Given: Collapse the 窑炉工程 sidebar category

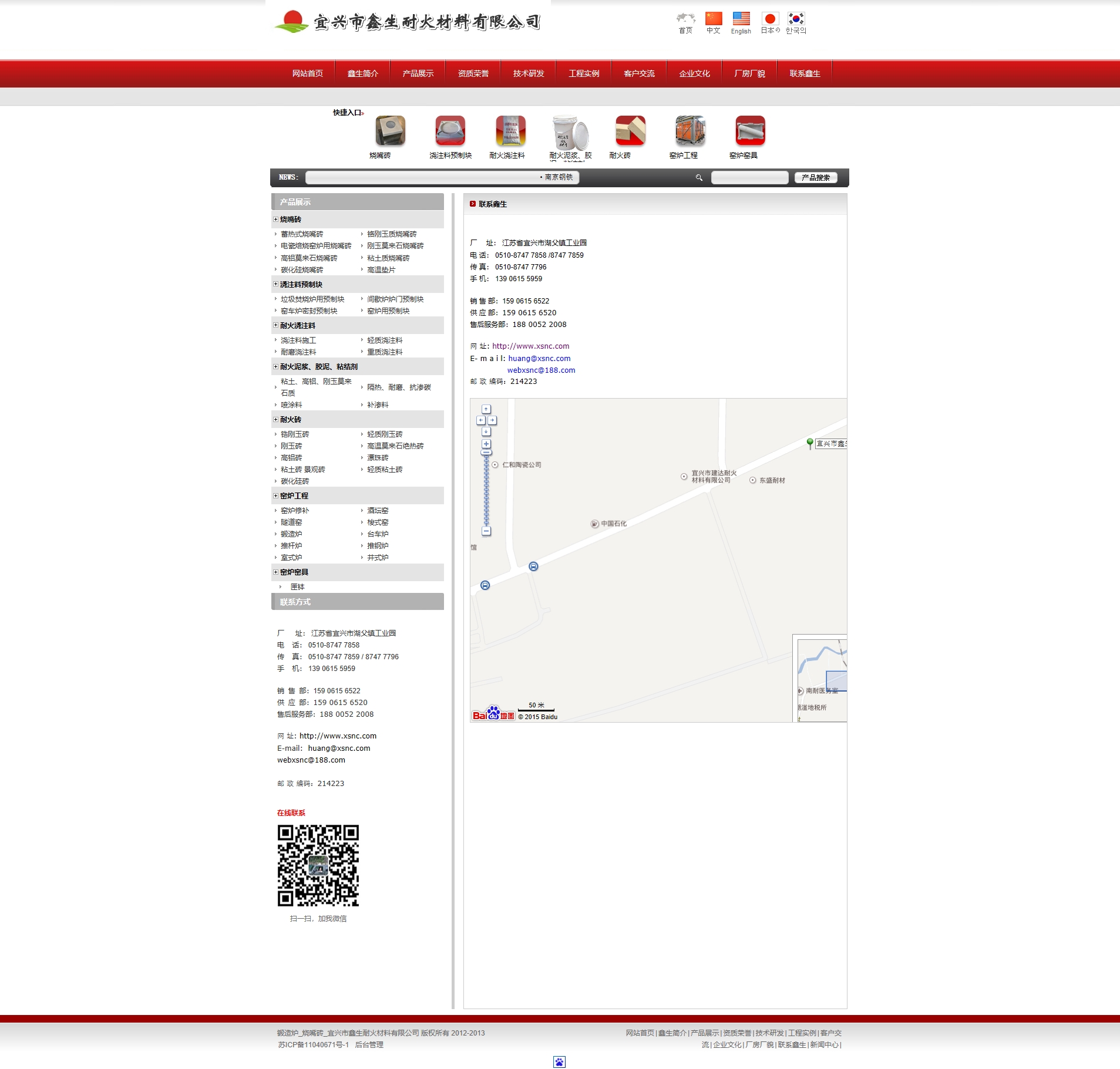Looking at the screenshot, I should coord(275,496).
